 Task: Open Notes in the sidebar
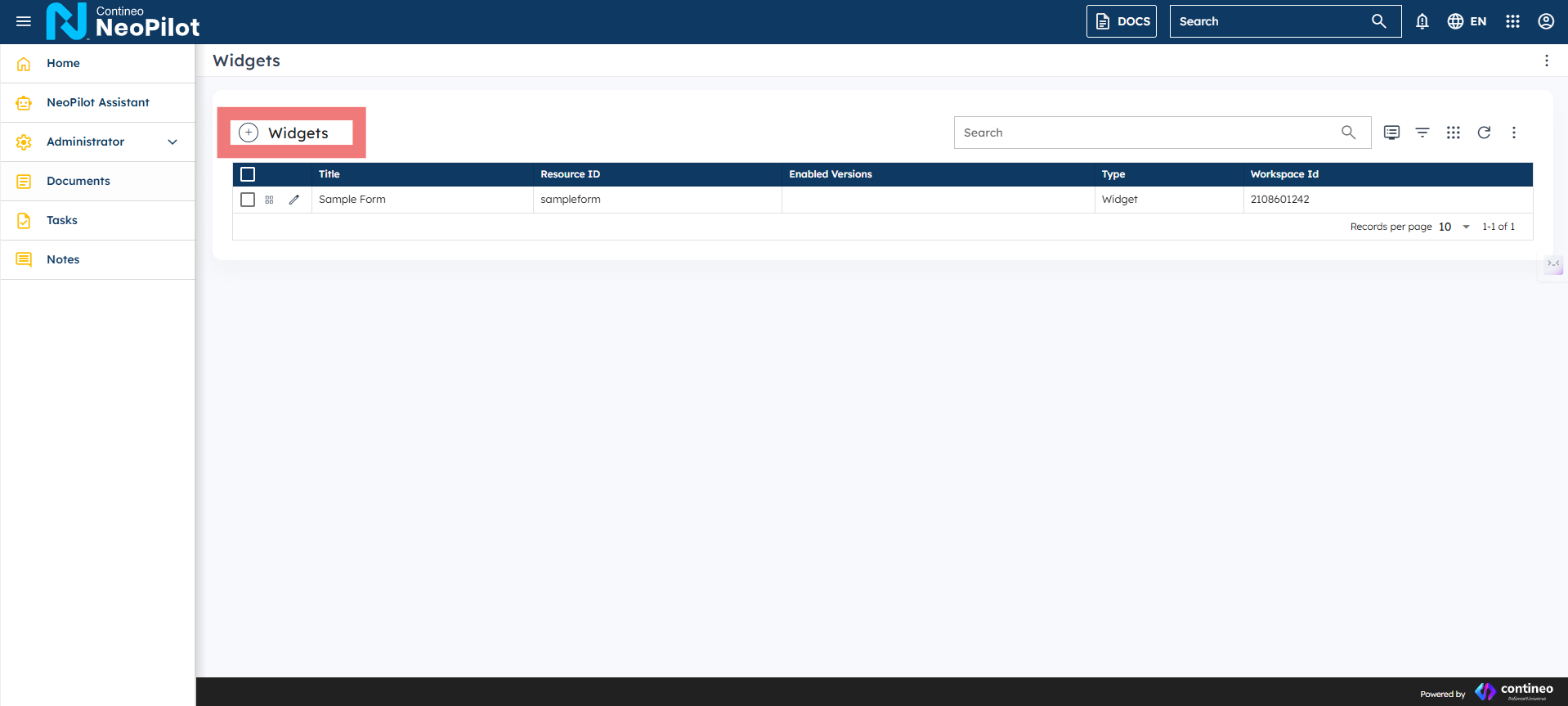point(98,259)
